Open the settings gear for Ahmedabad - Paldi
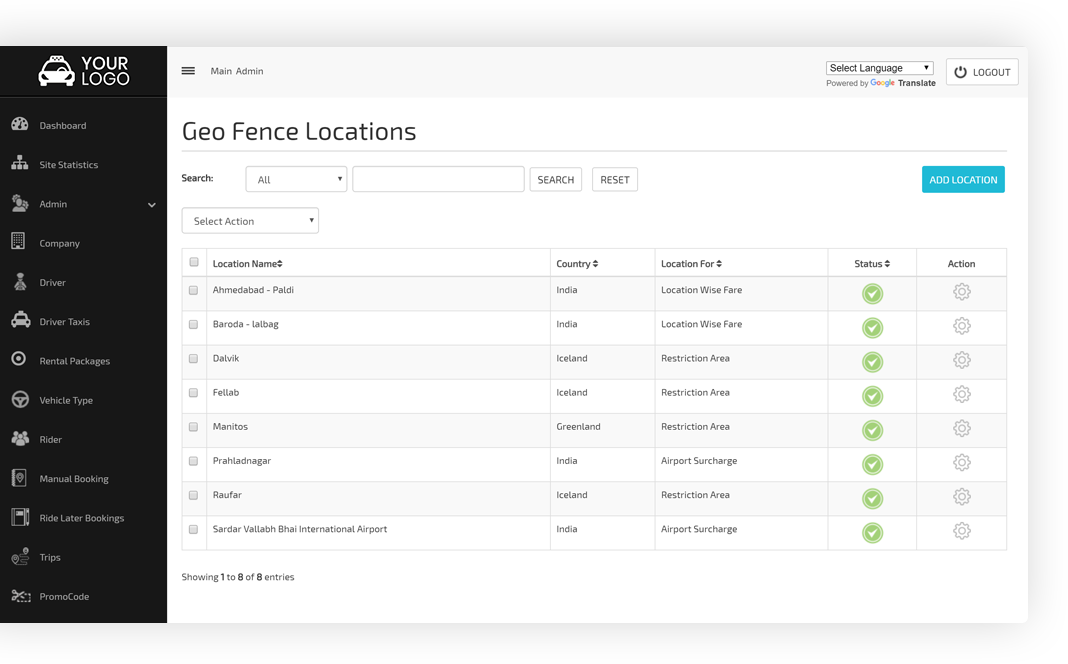The height and width of the screenshot is (664, 1068). tap(961, 292)
